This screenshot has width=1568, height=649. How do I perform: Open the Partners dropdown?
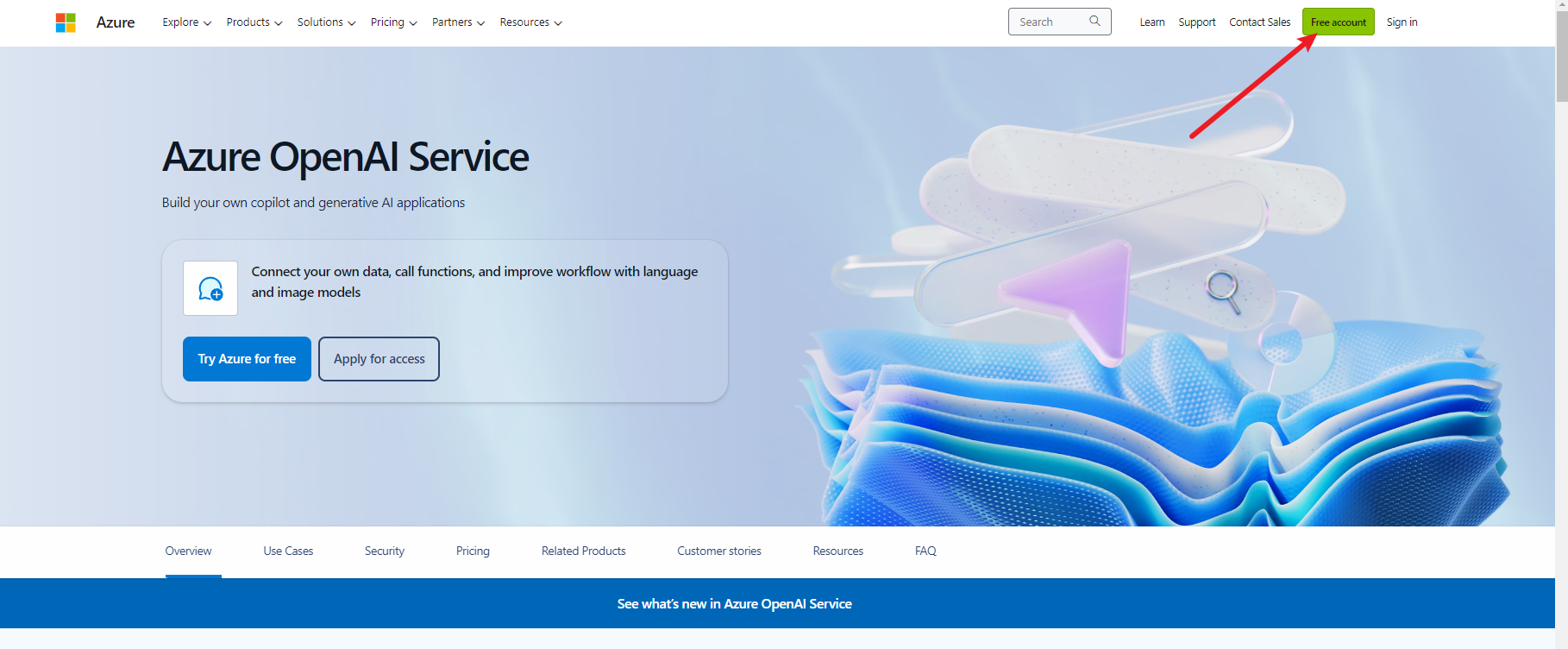pos(459,22)
